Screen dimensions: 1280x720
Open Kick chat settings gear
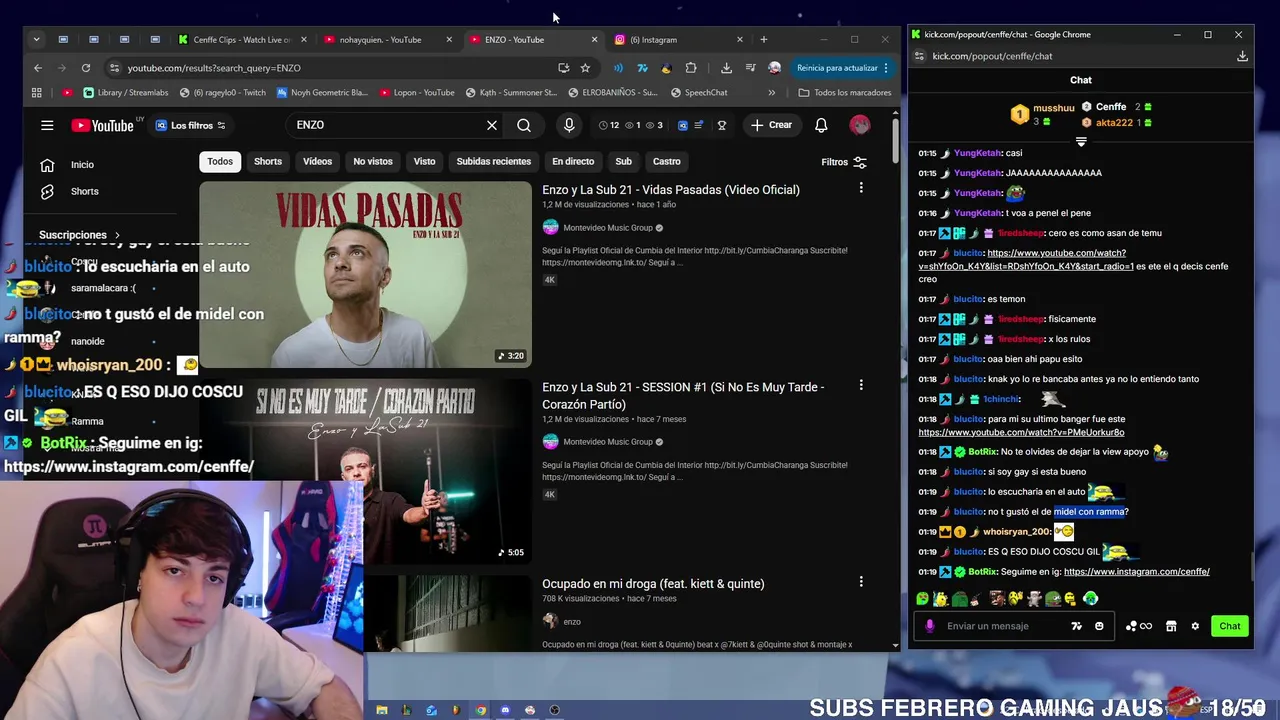tap(1195, 626)
